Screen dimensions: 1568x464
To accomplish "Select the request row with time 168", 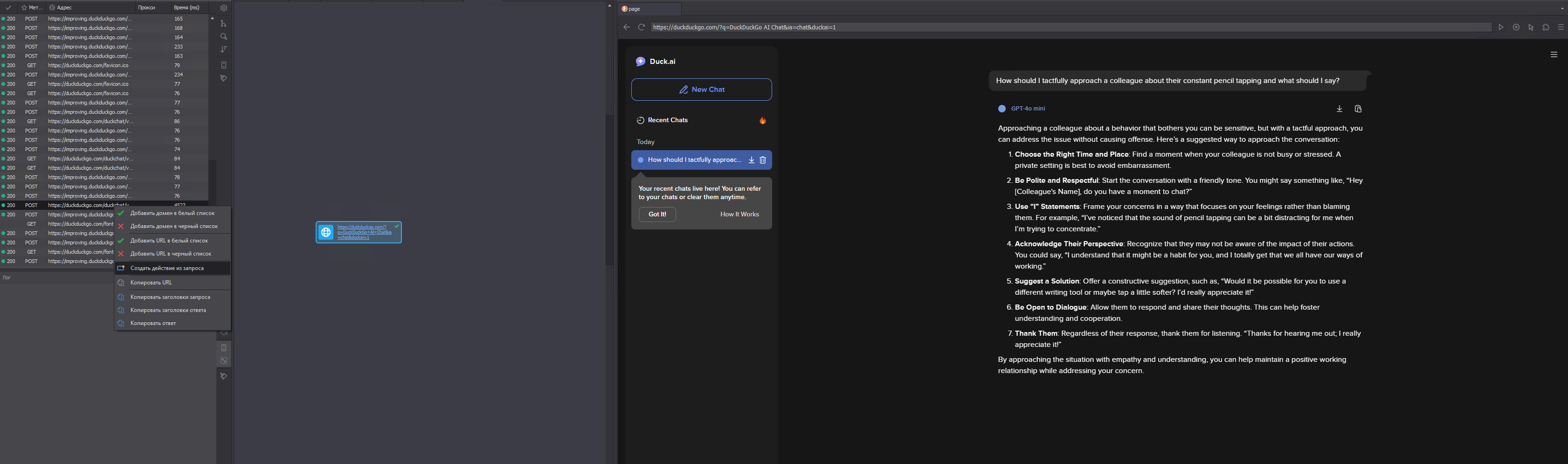I will (x=104, y=28).
